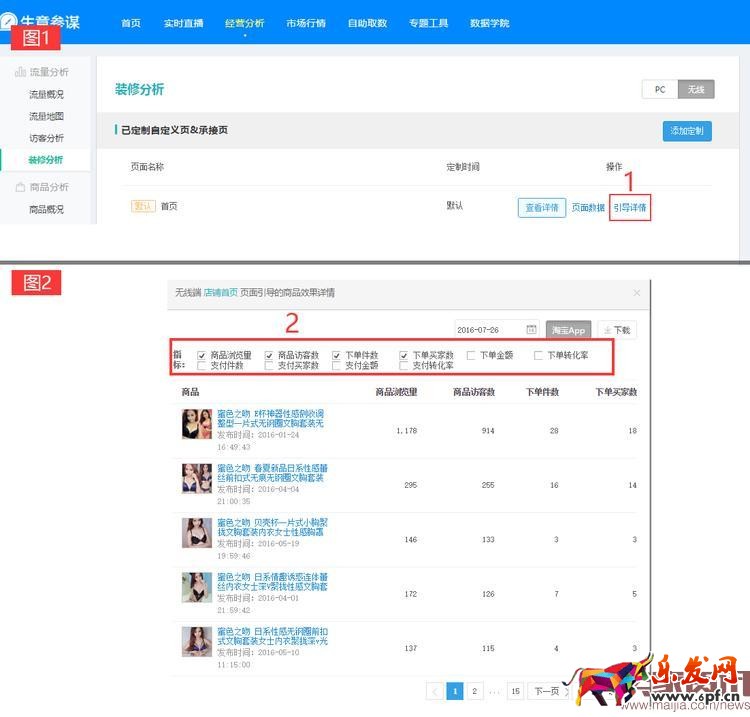Check the 下单转化率 checkbox
Image resolution: width=750 pixels, height=717 pixels.
click(x=539, y=355)
